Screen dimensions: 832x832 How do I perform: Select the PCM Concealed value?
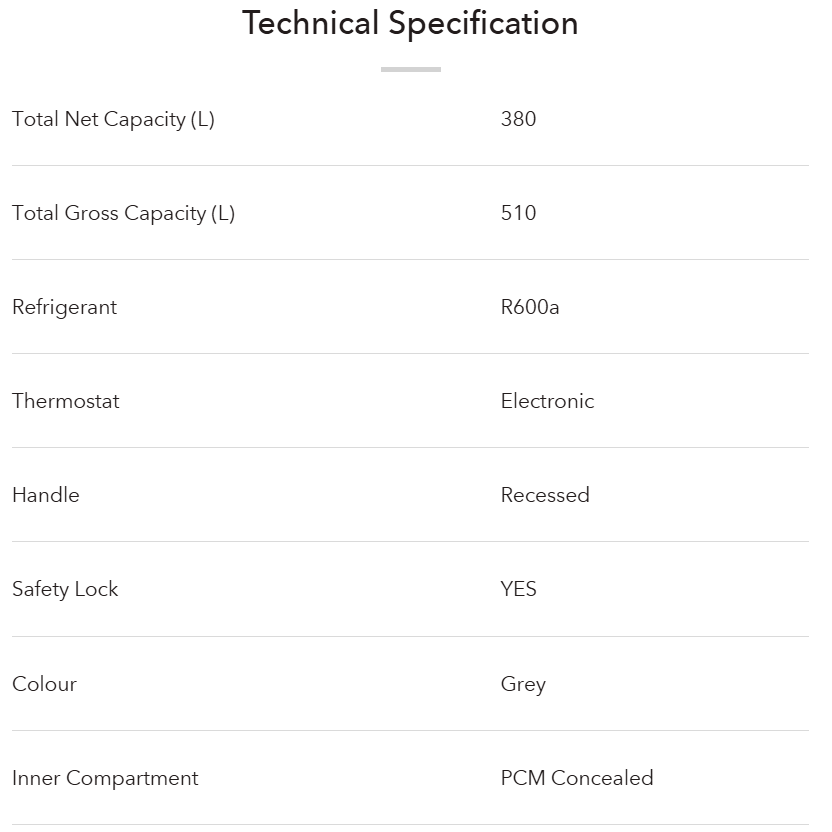point(577,778)
